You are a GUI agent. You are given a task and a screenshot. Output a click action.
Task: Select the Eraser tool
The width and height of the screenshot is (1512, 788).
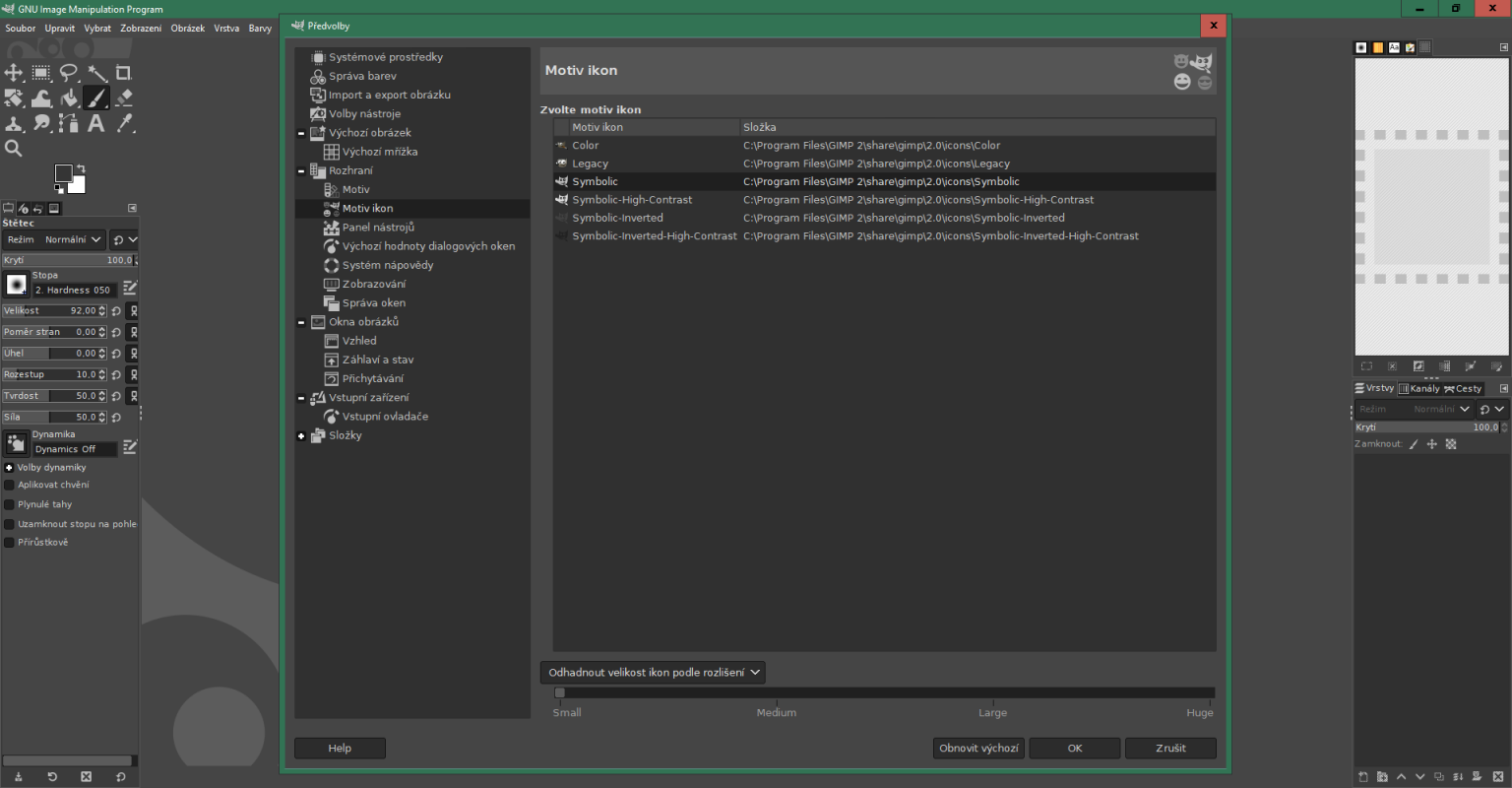point(124,98)
